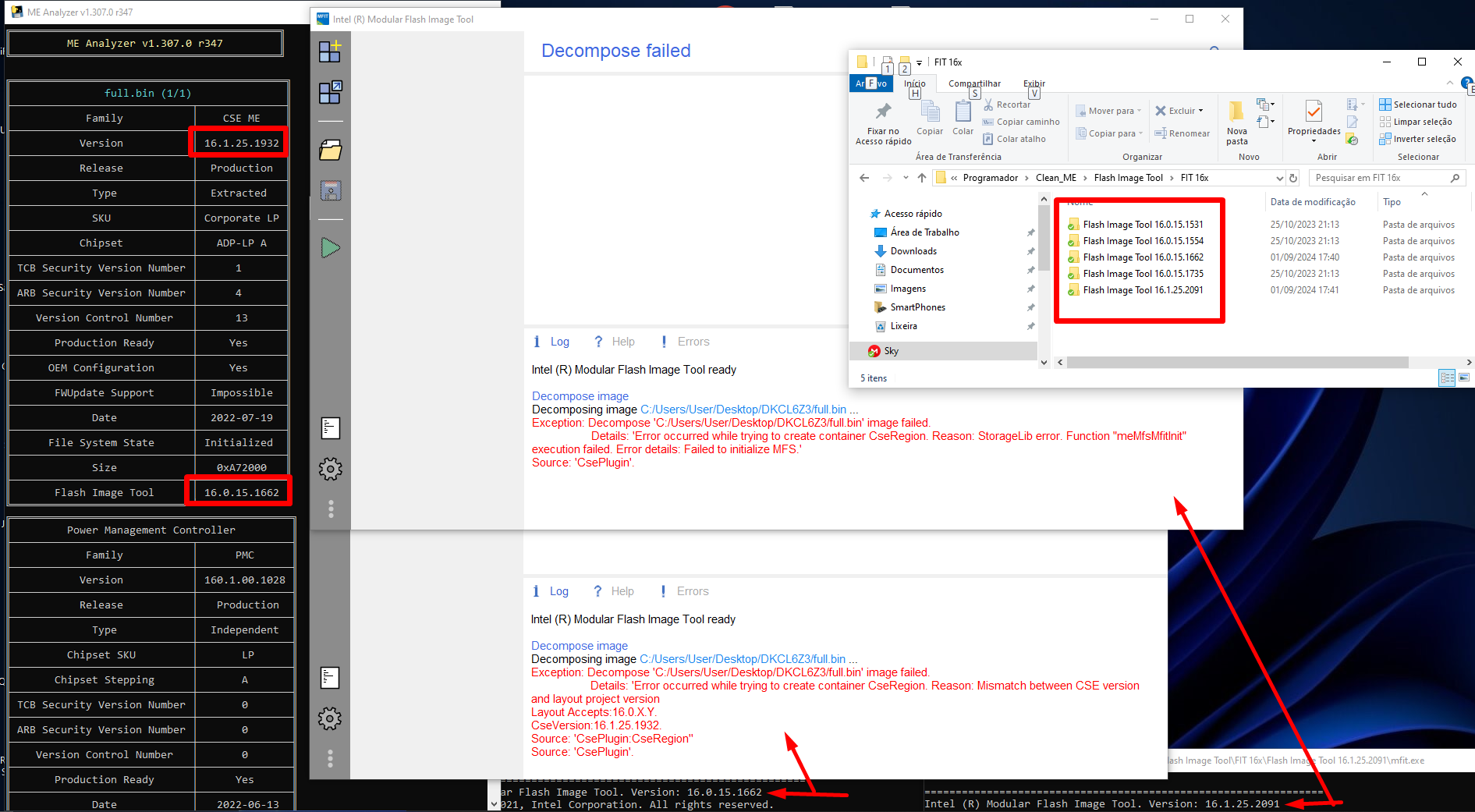Screen dimensions: 1475x812
Task: Click Colar atalho in ribbon
Action: click(x=1014, y=139)
